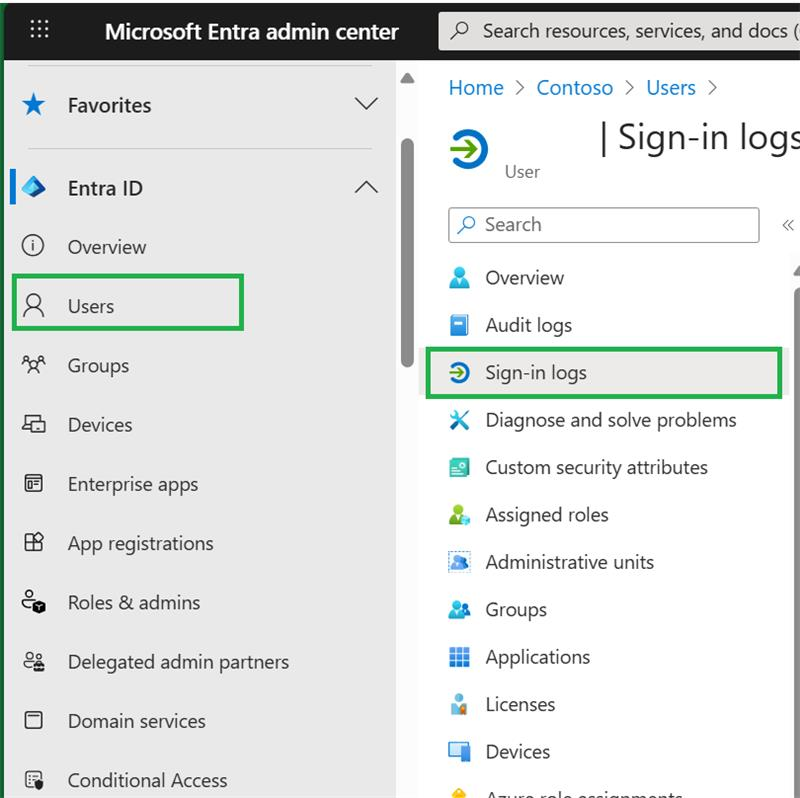Click the top search resources input field
Screen dimensions: 800x798
619,31
